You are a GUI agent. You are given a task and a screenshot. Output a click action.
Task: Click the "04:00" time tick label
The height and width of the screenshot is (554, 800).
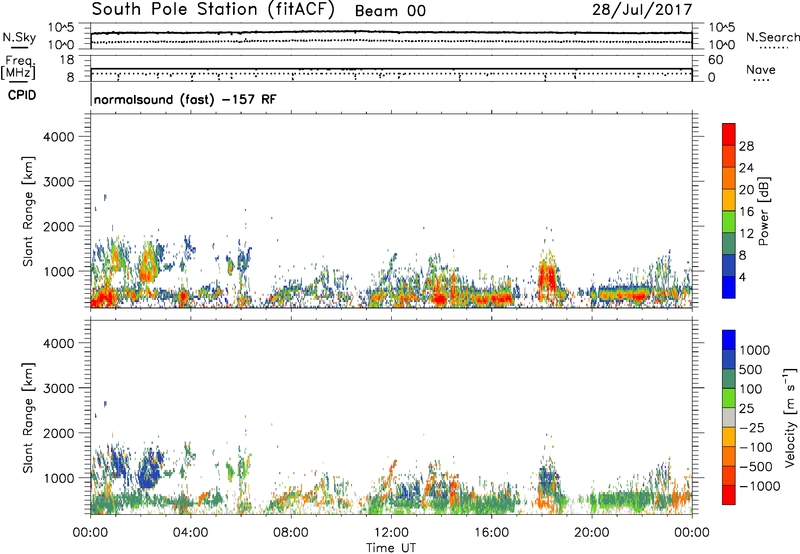190,533
